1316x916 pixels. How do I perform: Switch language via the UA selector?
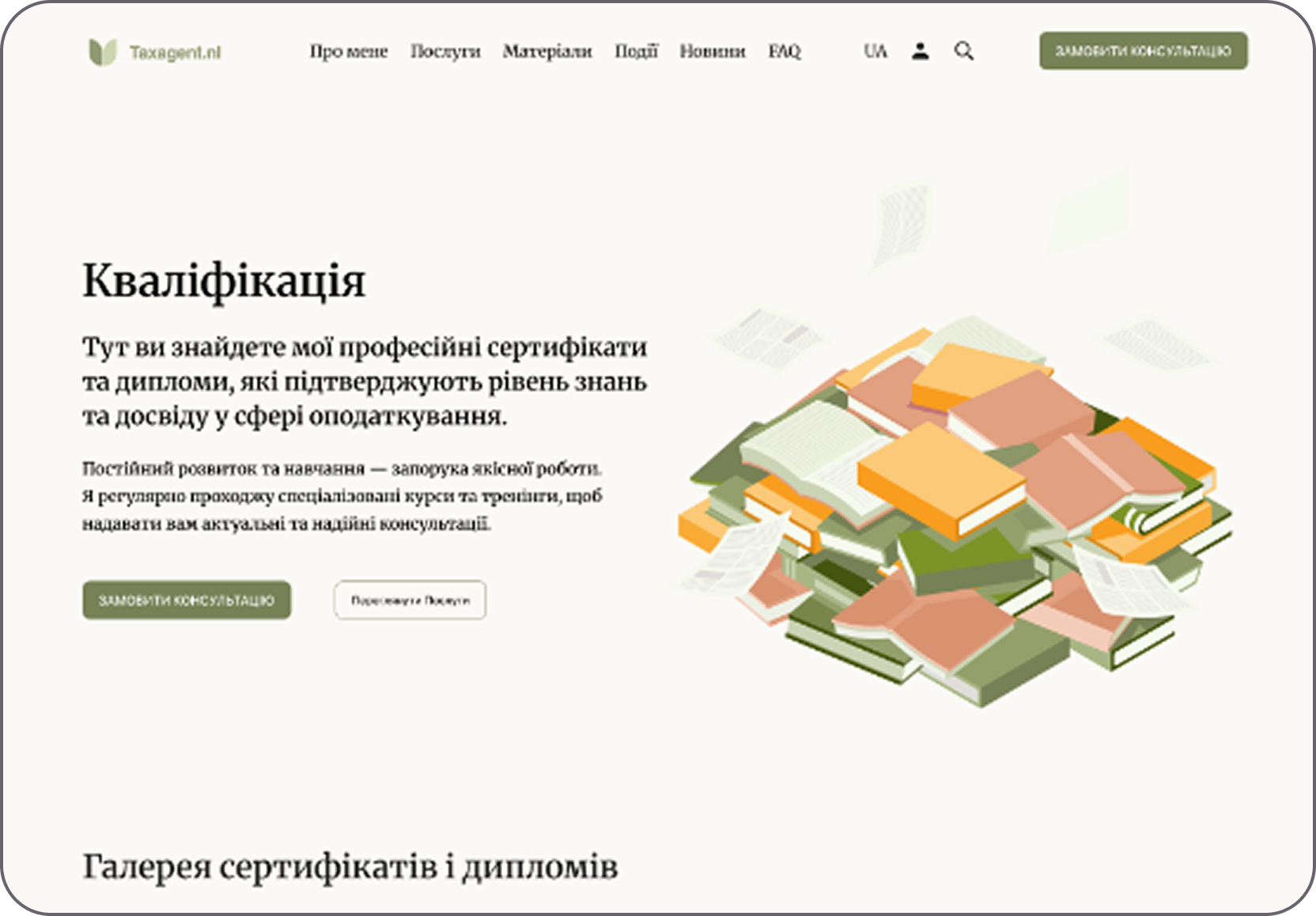point(875,51)
